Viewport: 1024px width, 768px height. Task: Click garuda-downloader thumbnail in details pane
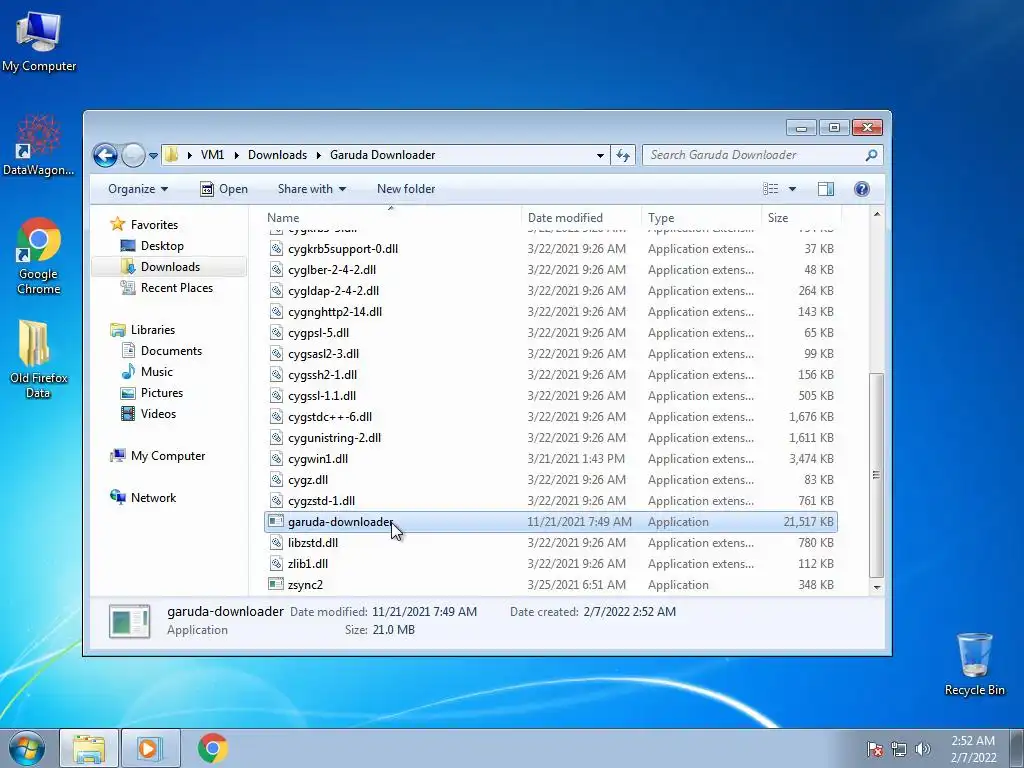tap(129, 621)
